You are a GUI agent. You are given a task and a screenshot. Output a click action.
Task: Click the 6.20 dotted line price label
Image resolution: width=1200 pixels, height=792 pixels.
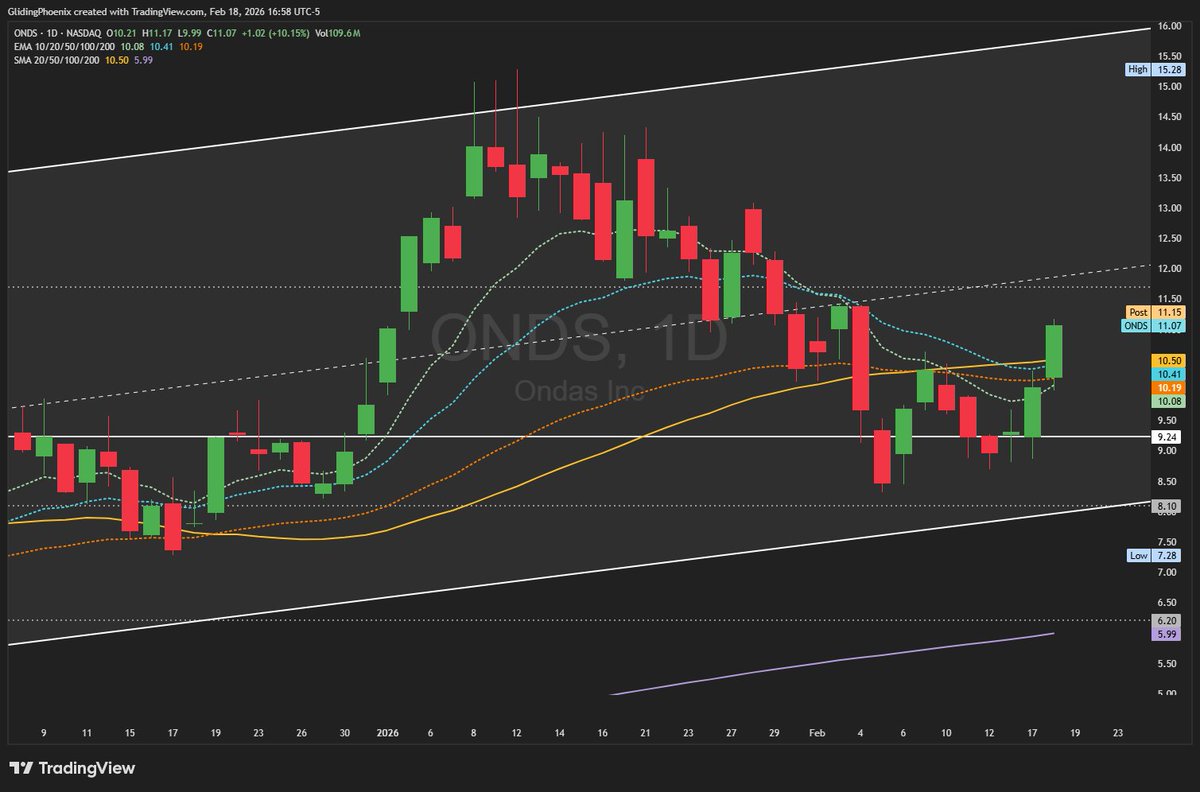1168,621
